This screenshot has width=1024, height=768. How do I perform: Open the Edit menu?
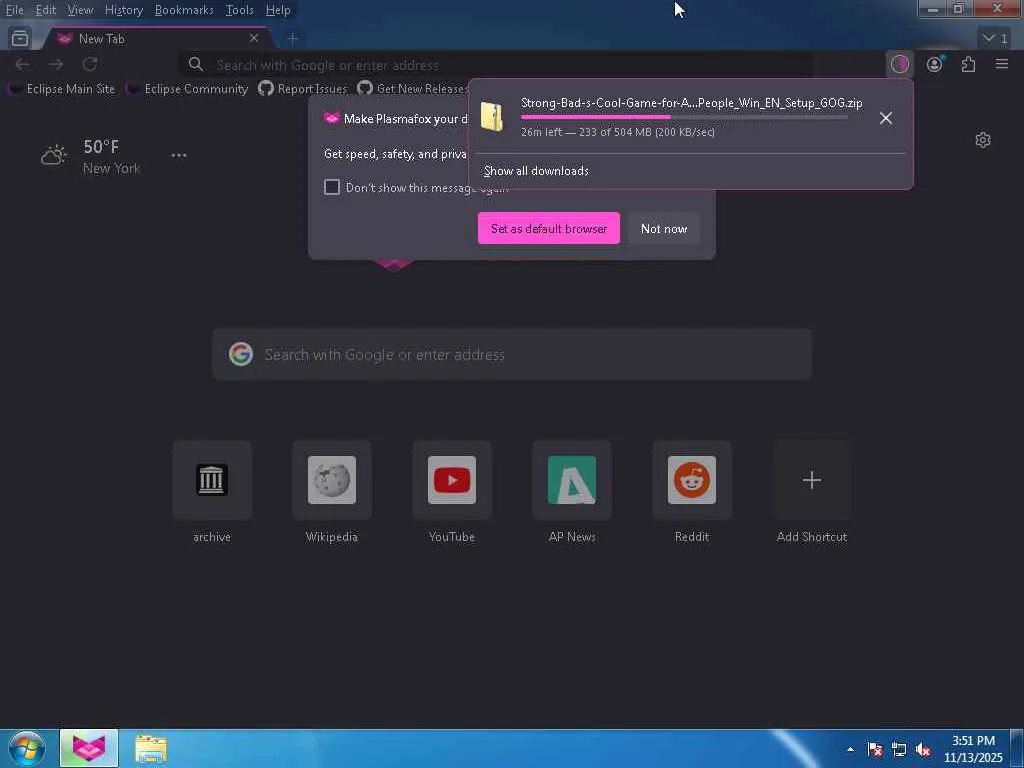[45, 10]
